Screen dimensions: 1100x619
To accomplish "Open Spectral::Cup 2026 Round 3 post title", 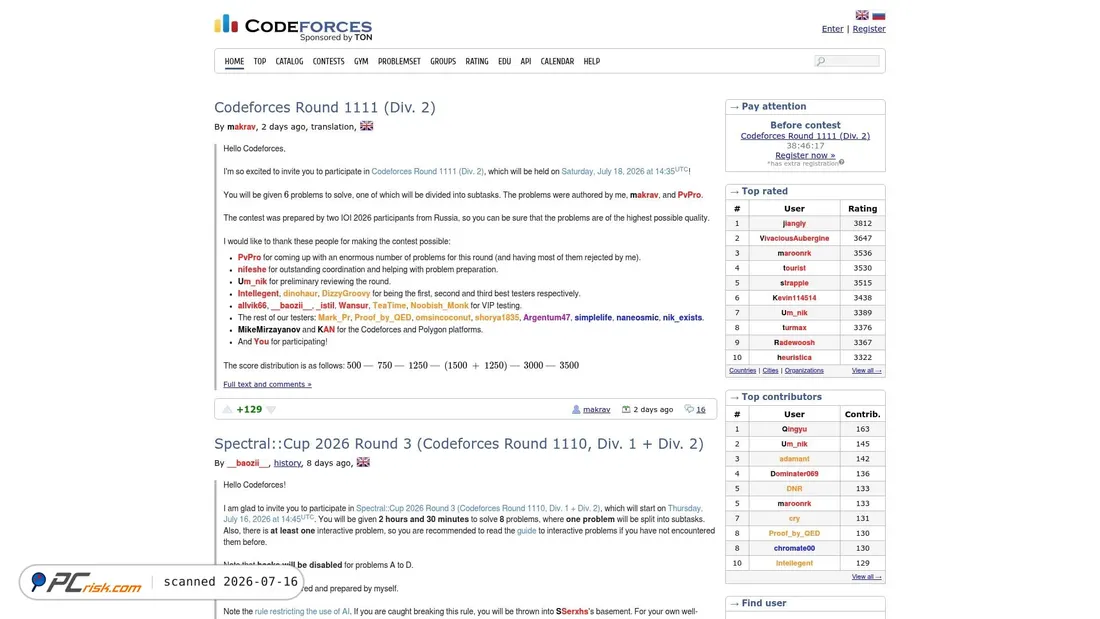I will pyautogui.click(x=459, y=444).
